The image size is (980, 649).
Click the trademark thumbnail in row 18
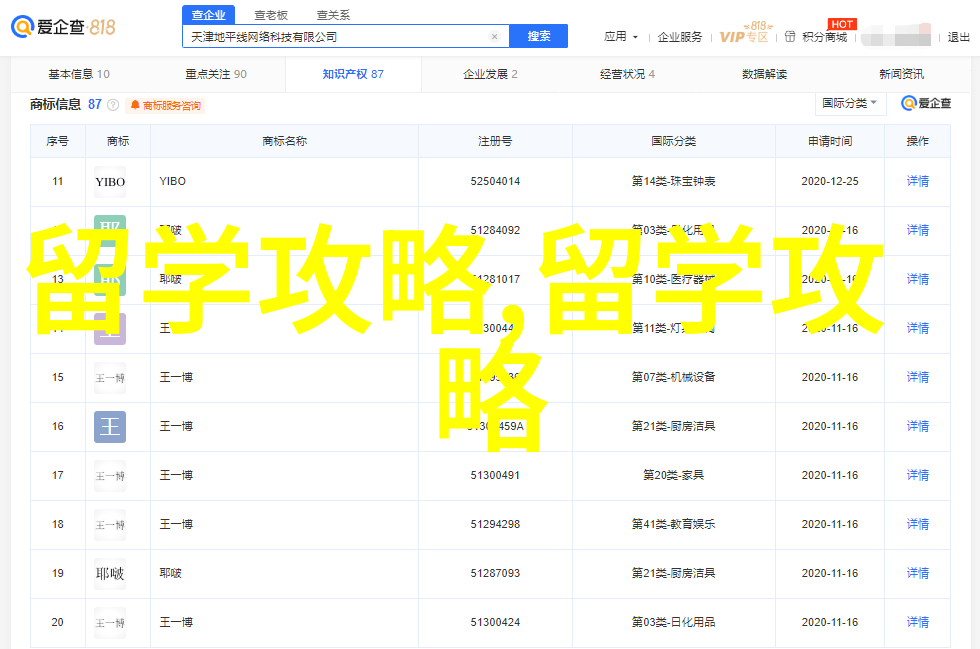pyautogui.click(x=110, y=525)
